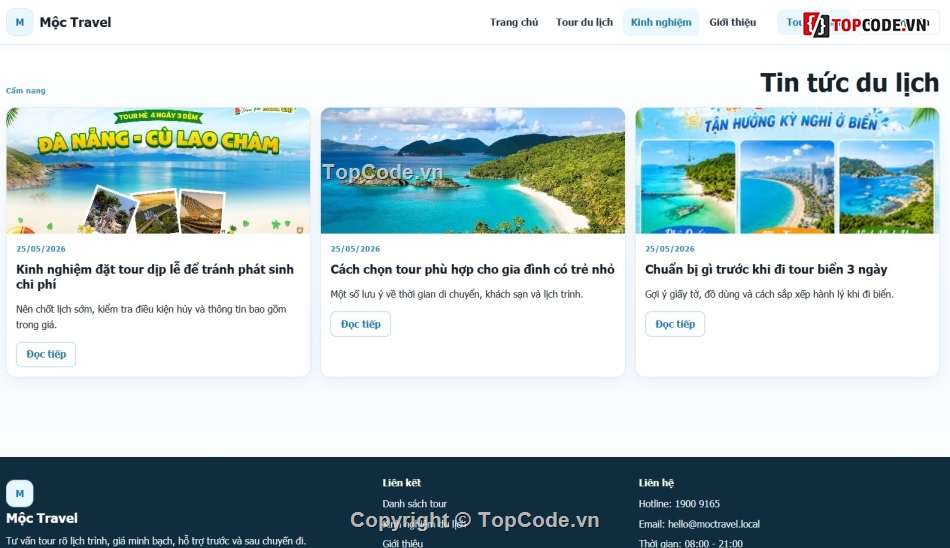Click summary Một số lưu ý về thời gian di chuyển
Screen dimensions: 950x548
tap(456, 295)
